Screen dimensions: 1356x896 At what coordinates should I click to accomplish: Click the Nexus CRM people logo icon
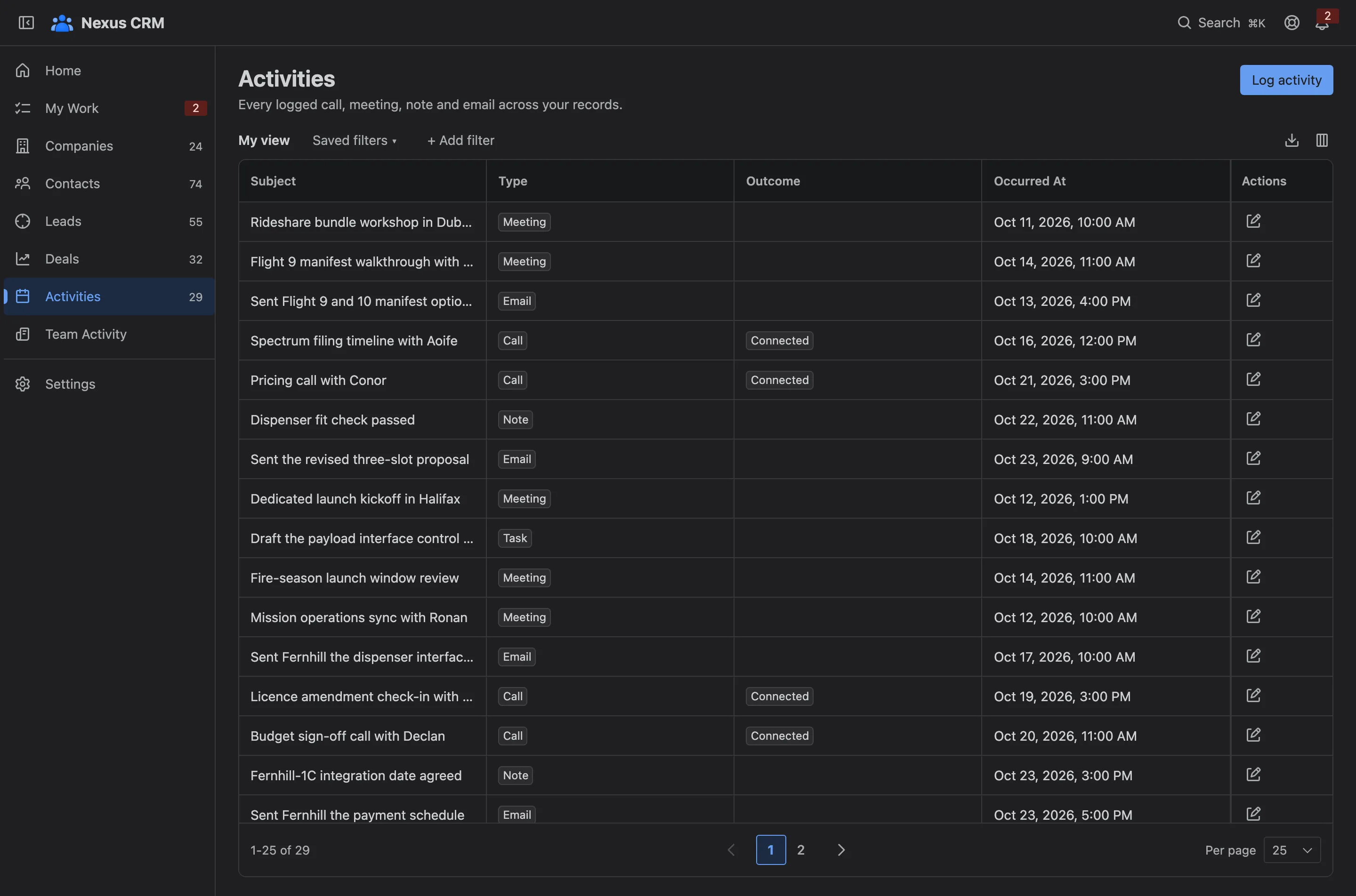(x=62, y=23)
